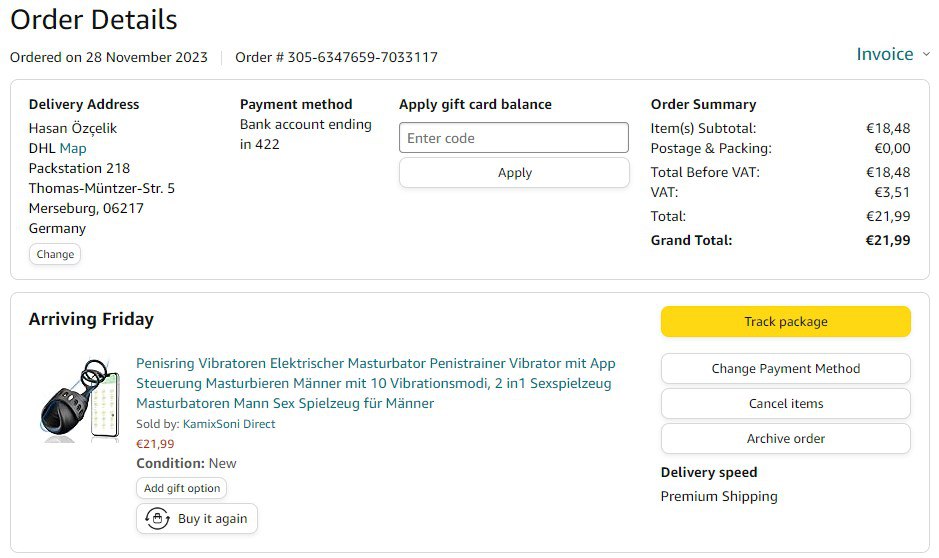Focus the gift card Enter code field
Viewport: 939px width, 558px height.
(514, 138)
